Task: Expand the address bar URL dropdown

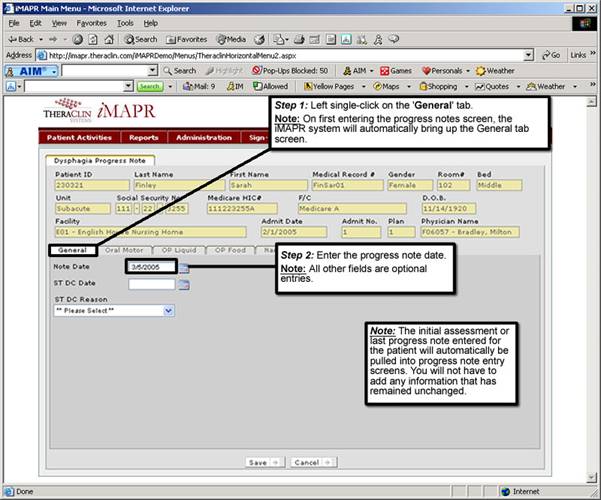Action: pos(531,55)
